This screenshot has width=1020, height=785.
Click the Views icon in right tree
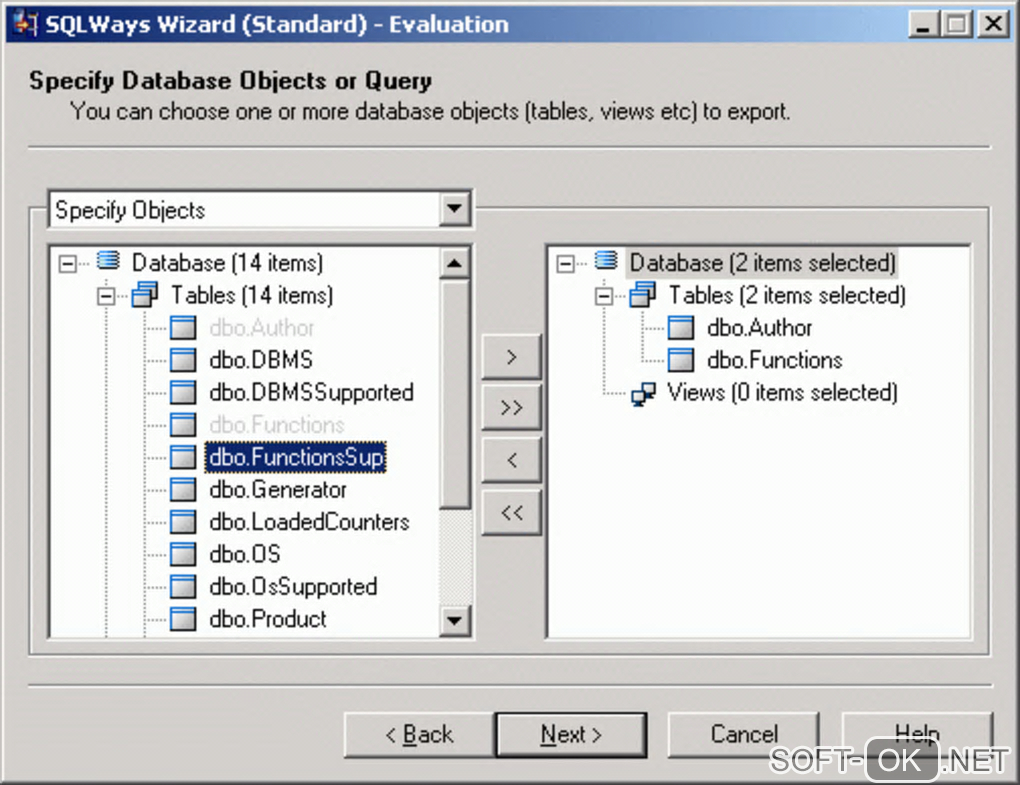(x=643, y=393)
